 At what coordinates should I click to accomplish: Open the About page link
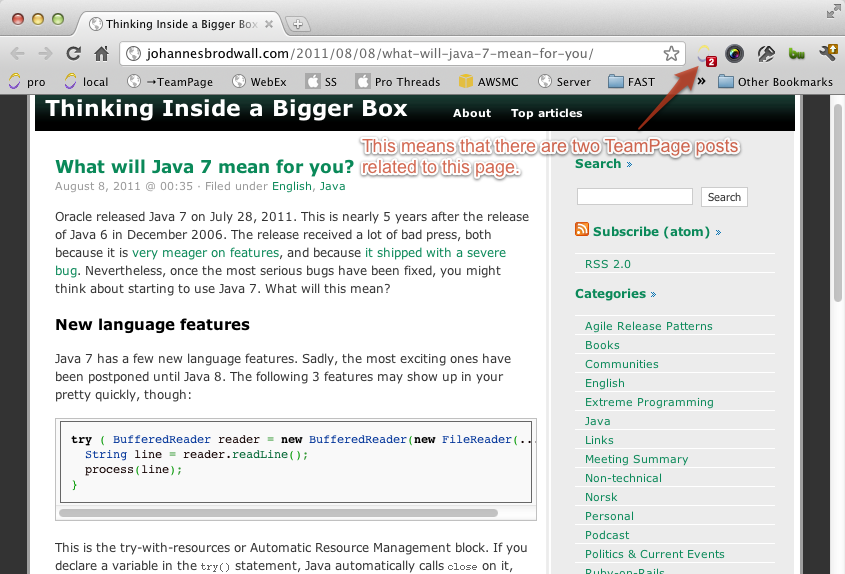pyautogui.click(x=472, y=113)
